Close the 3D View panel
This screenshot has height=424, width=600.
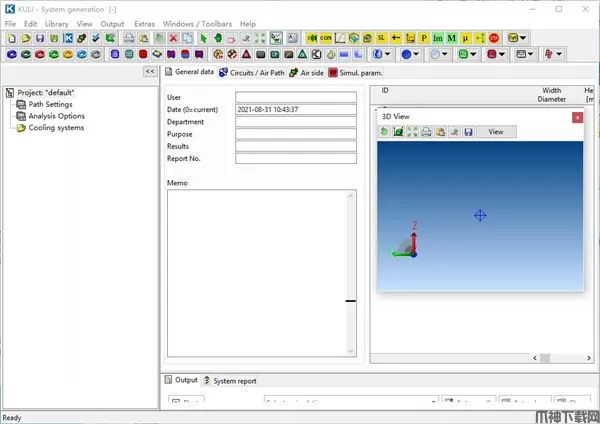coord(577,117)
